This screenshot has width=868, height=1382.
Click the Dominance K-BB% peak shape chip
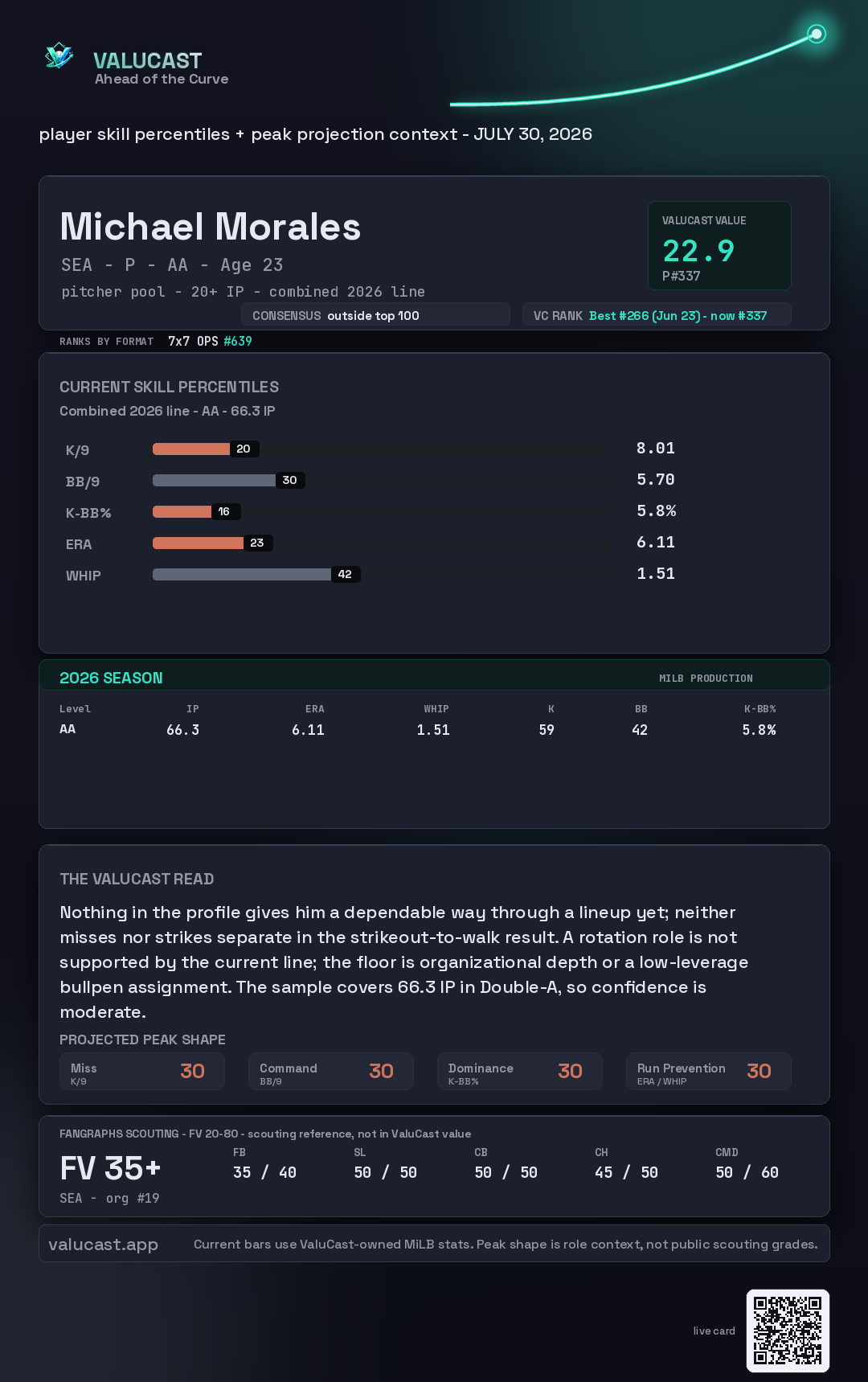click(520, 1071)
